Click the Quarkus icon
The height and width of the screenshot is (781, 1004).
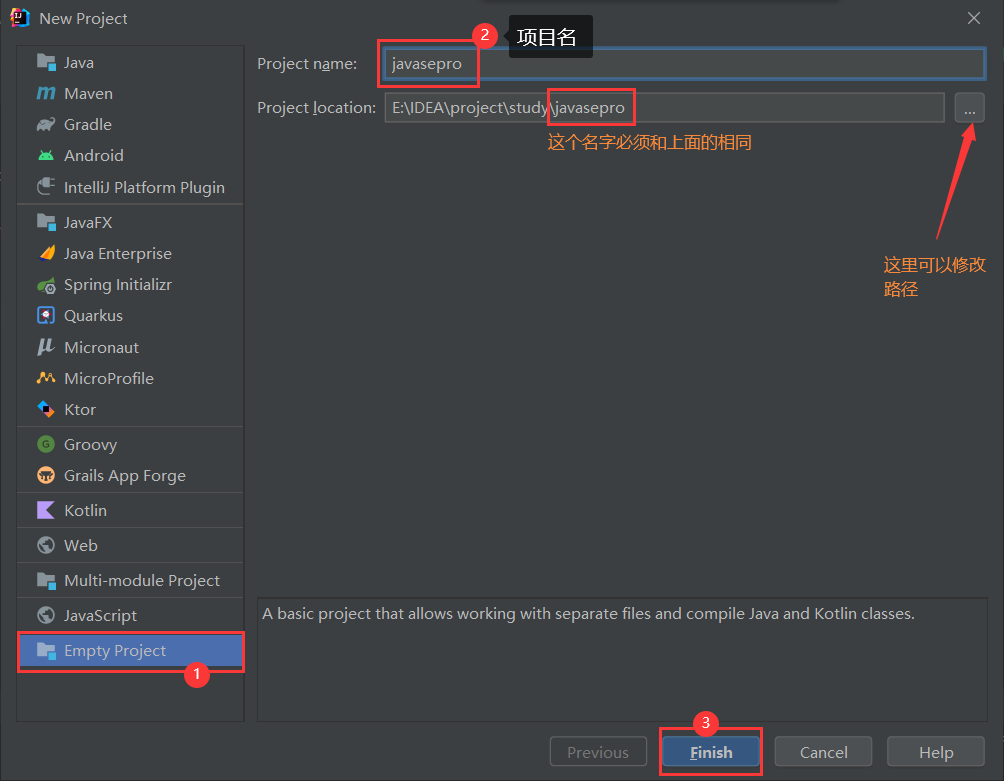tap(46, 316)
